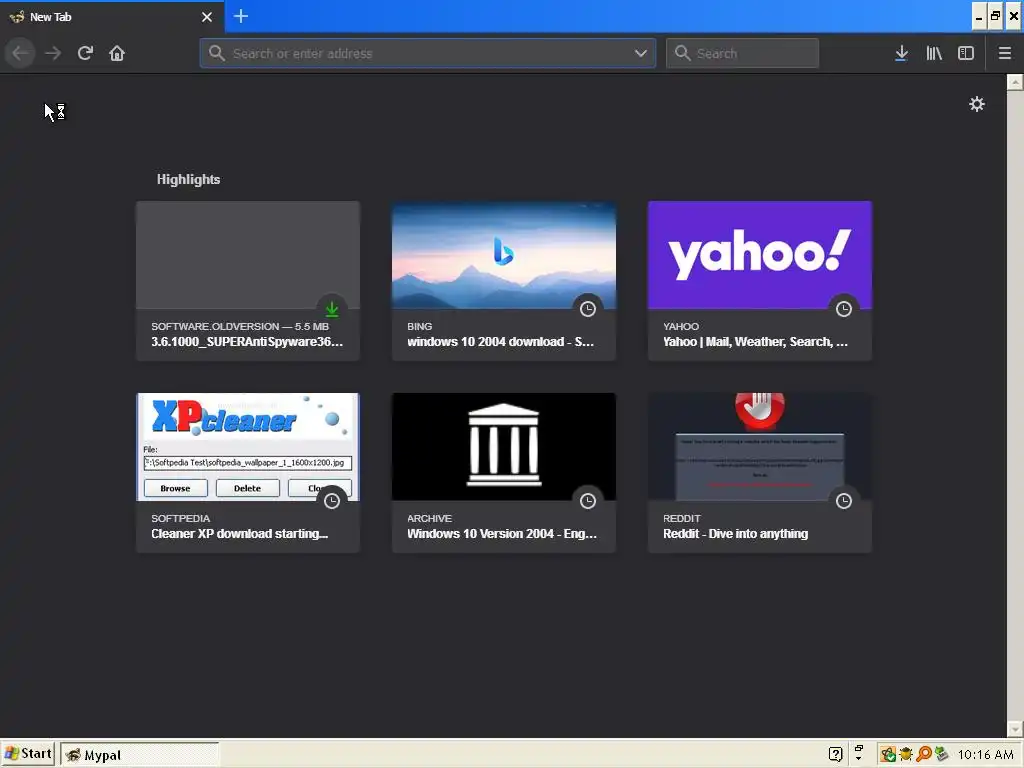Open Bing windows 10 2004 download highlight

pos(504,281)
